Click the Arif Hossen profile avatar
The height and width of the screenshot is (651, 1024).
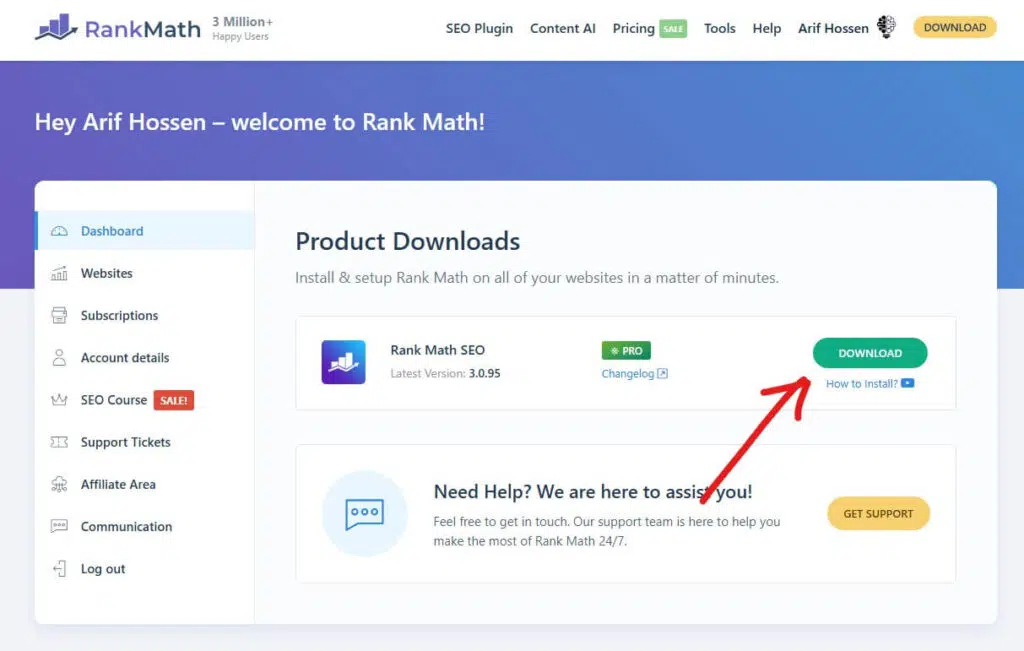coord(886,27)
